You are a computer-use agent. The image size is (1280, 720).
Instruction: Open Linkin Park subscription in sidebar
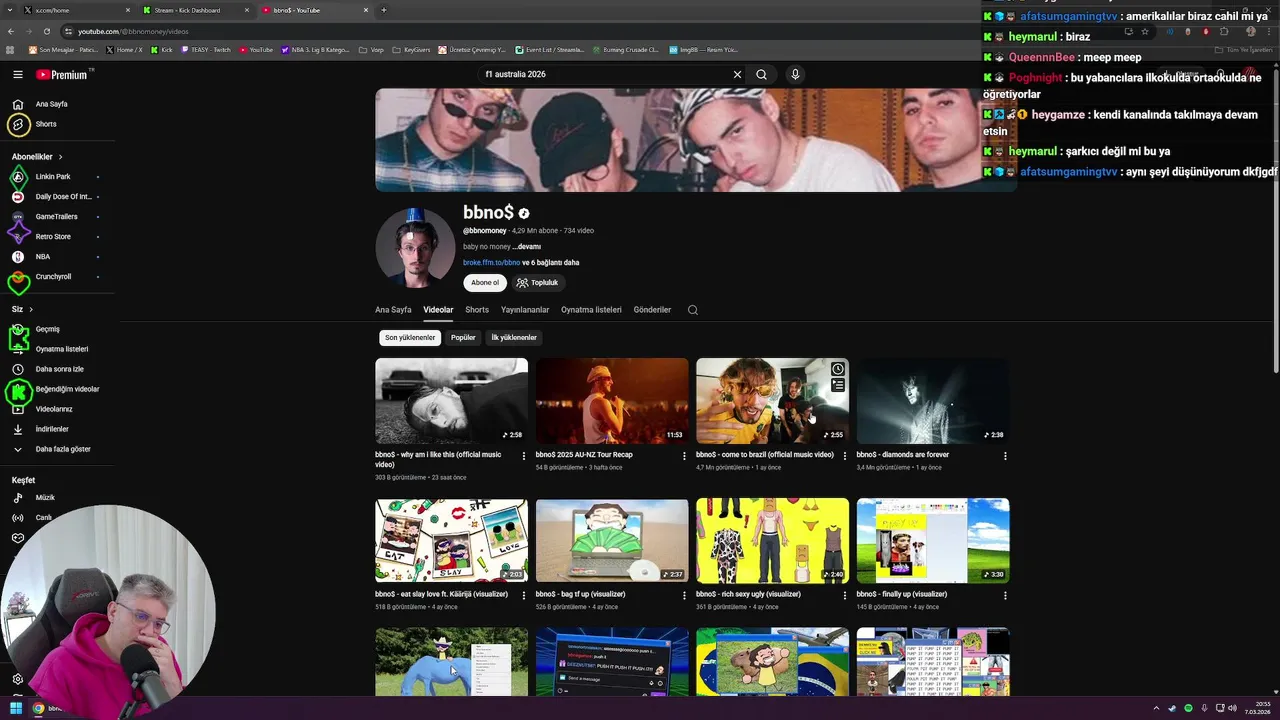53,177
